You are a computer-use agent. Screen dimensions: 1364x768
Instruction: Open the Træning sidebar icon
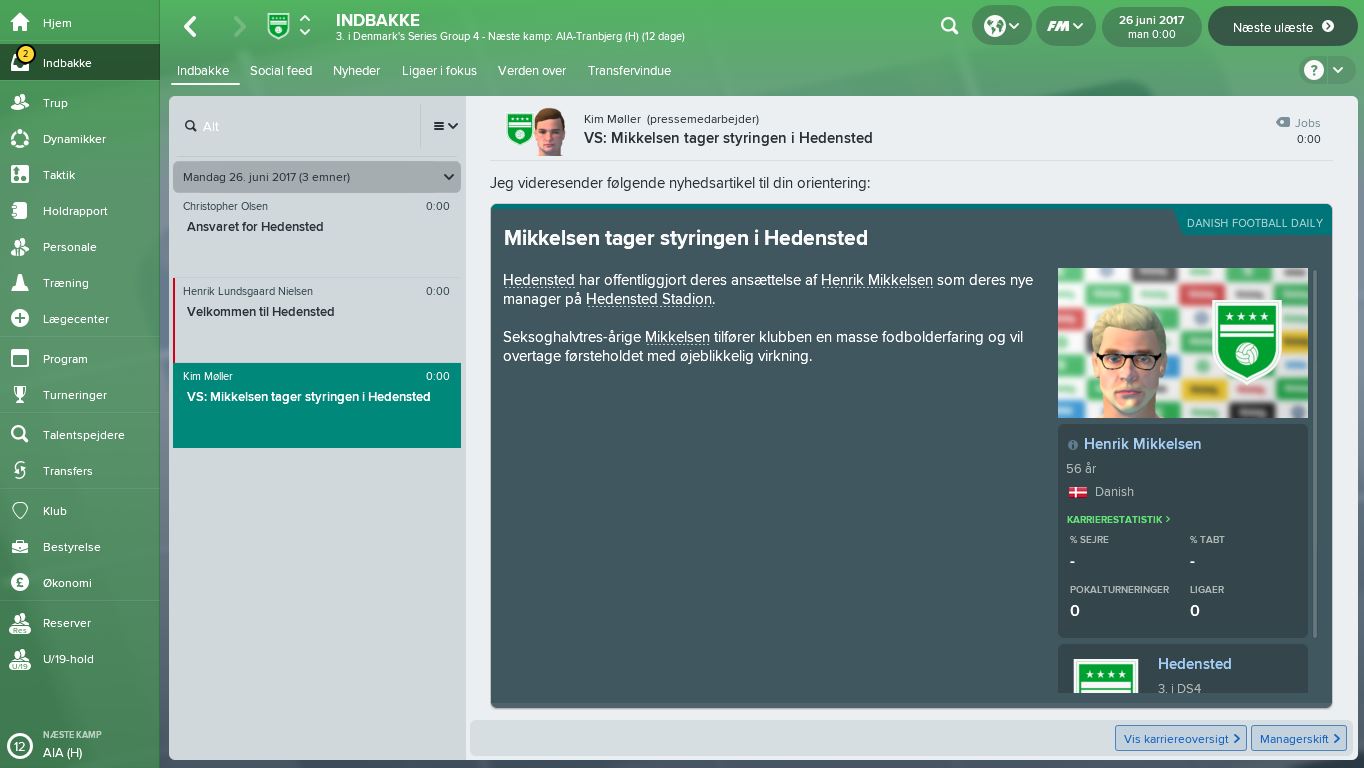[x=20, y=283]
